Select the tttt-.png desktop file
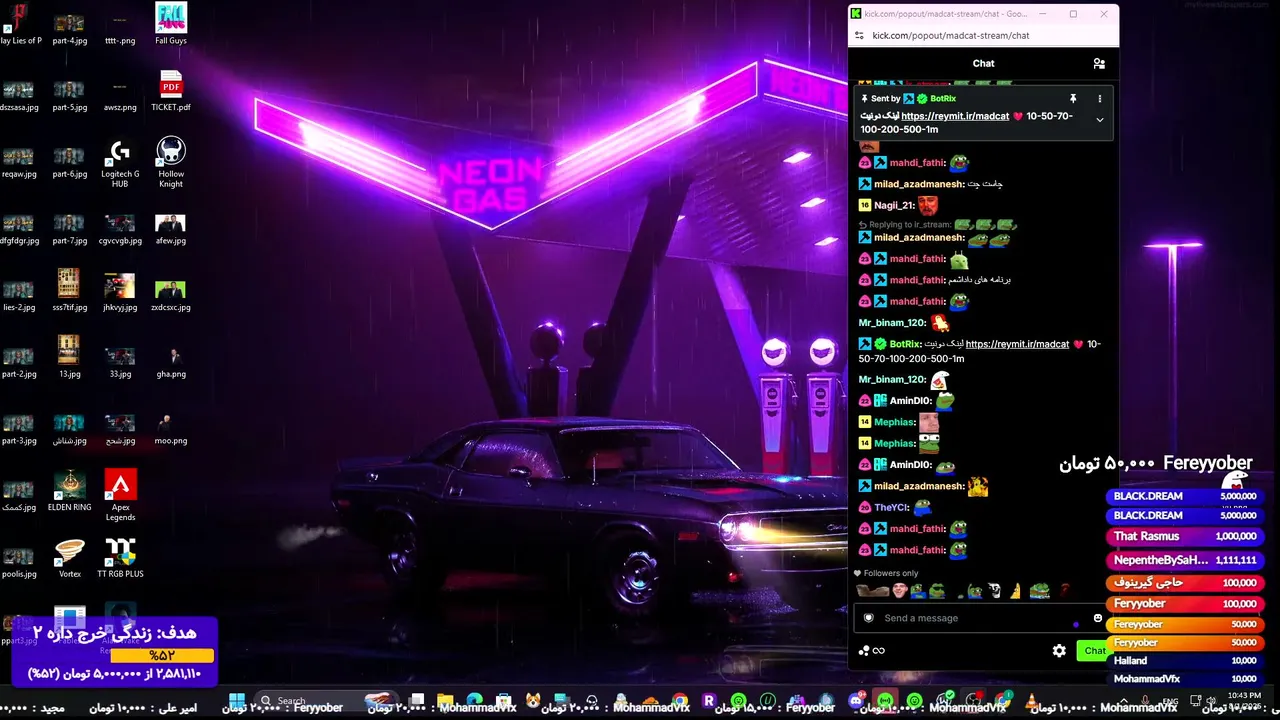Image resolution: width=1280 pixels, height=720 pixels. coord(120,29)
